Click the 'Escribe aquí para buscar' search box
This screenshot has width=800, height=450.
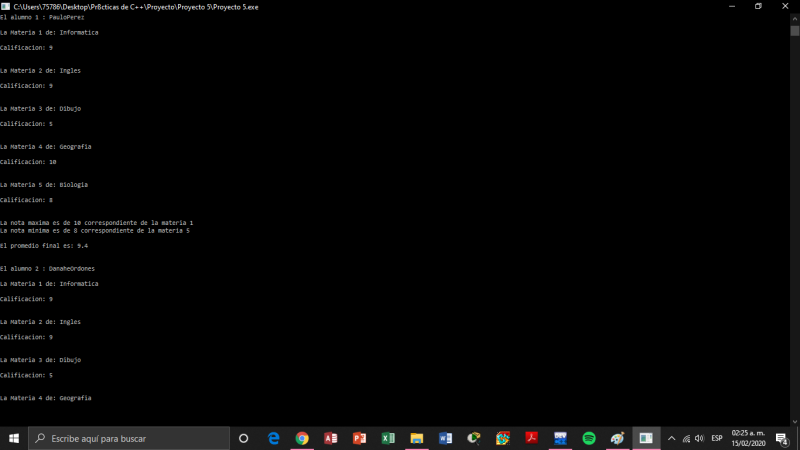click(x=130, y=438)
